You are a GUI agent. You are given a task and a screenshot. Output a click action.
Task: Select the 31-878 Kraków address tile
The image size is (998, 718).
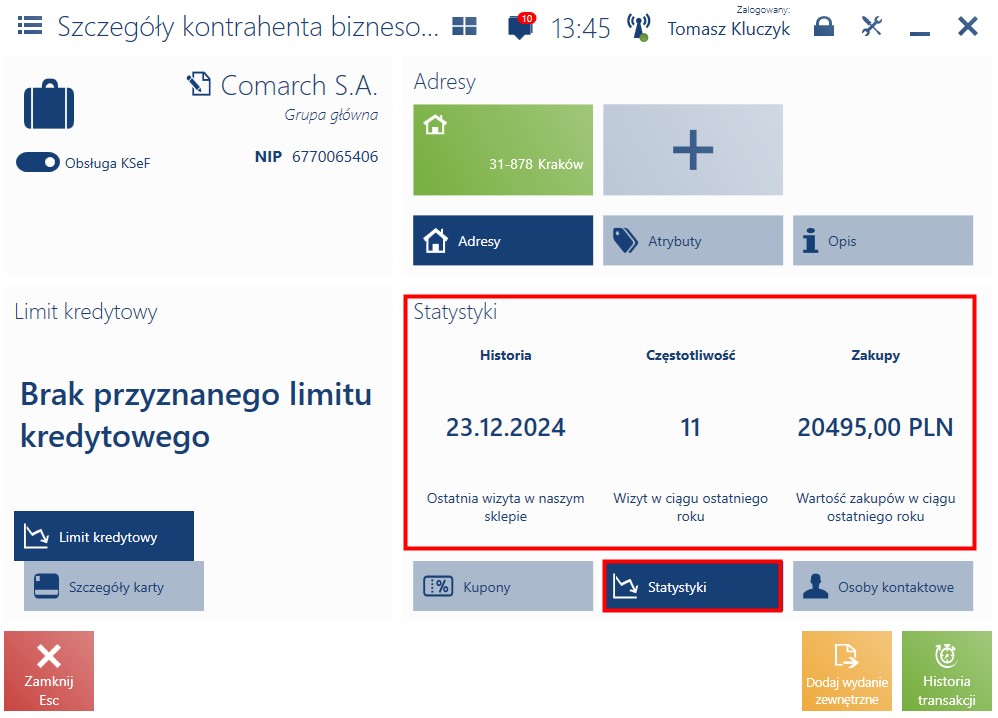(503, 150)
